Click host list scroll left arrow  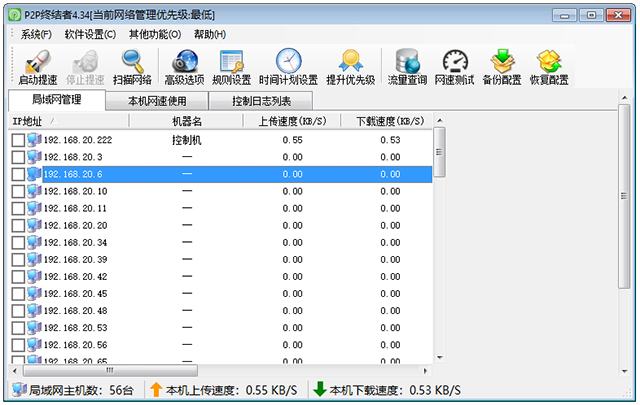pos(15,371)
